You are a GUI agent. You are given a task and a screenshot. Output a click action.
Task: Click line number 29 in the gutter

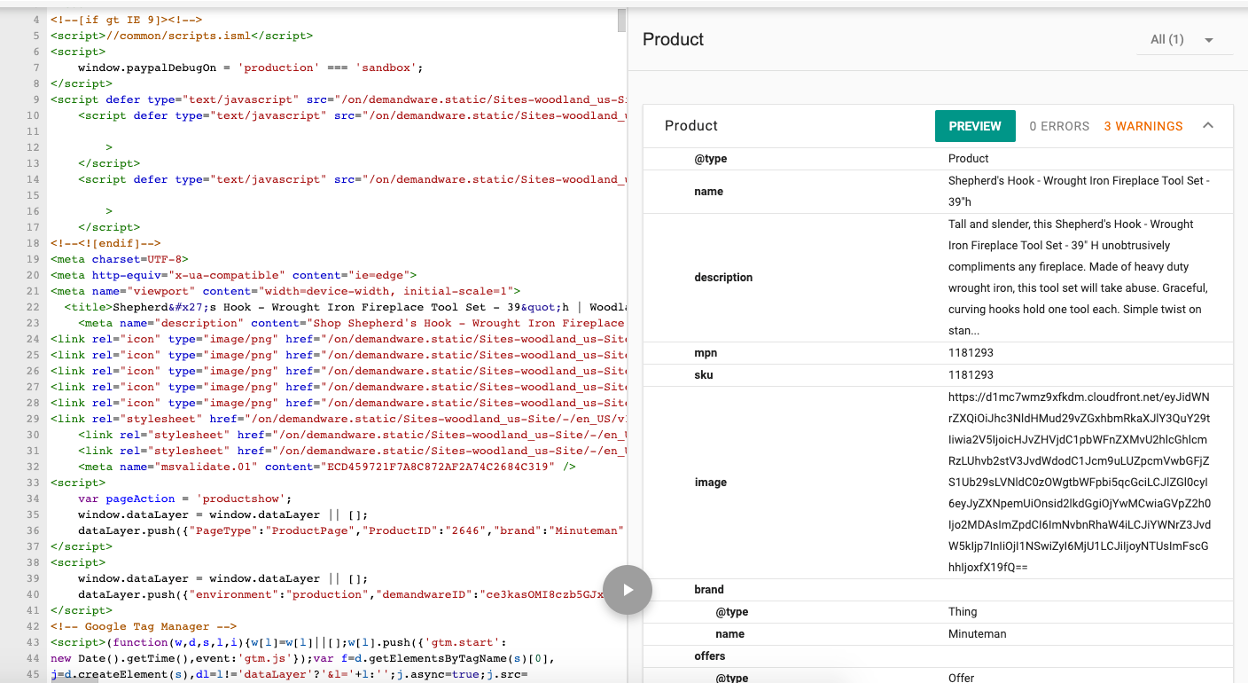pyautogui.click(x=33, y=420)
